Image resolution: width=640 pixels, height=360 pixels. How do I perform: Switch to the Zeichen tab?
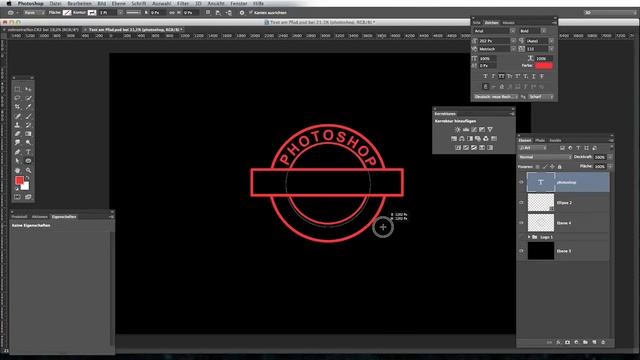tap(491, 22)
